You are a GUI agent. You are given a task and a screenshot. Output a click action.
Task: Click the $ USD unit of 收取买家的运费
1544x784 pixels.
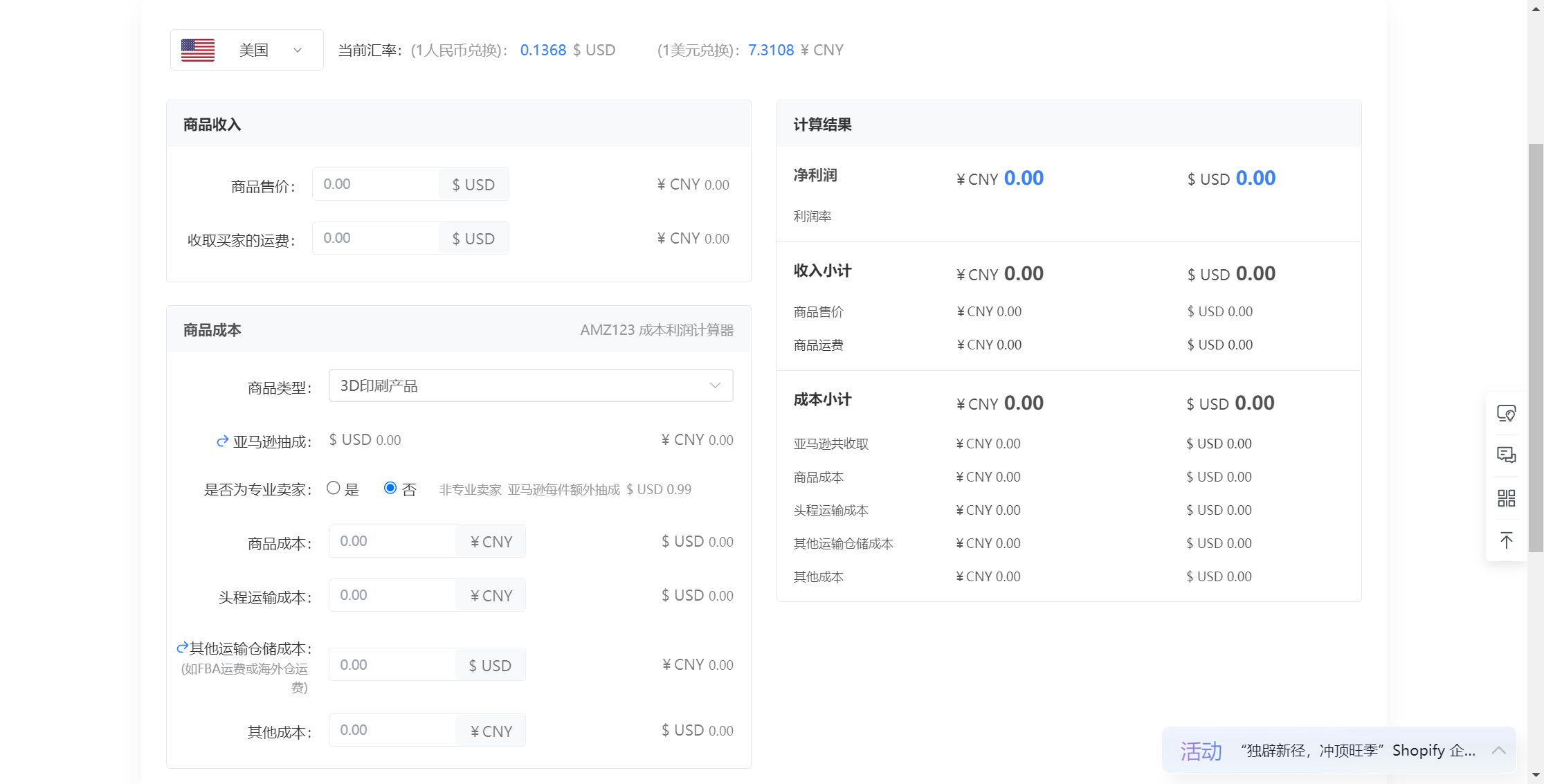474,238
